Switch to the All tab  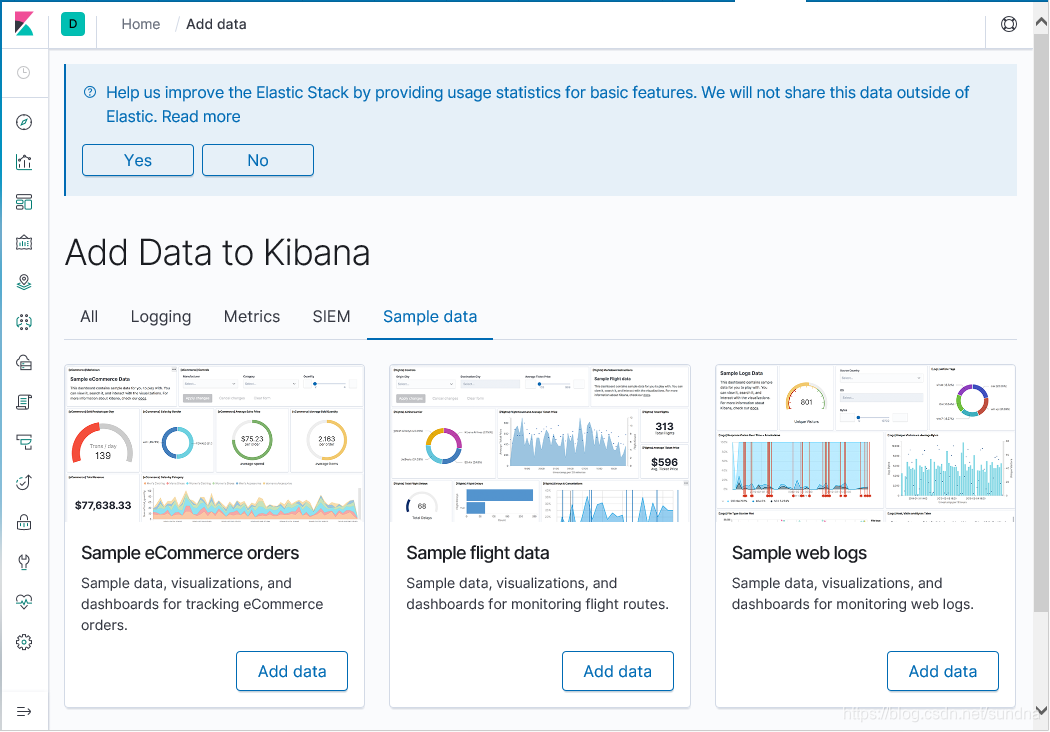[x=89, y=316]
